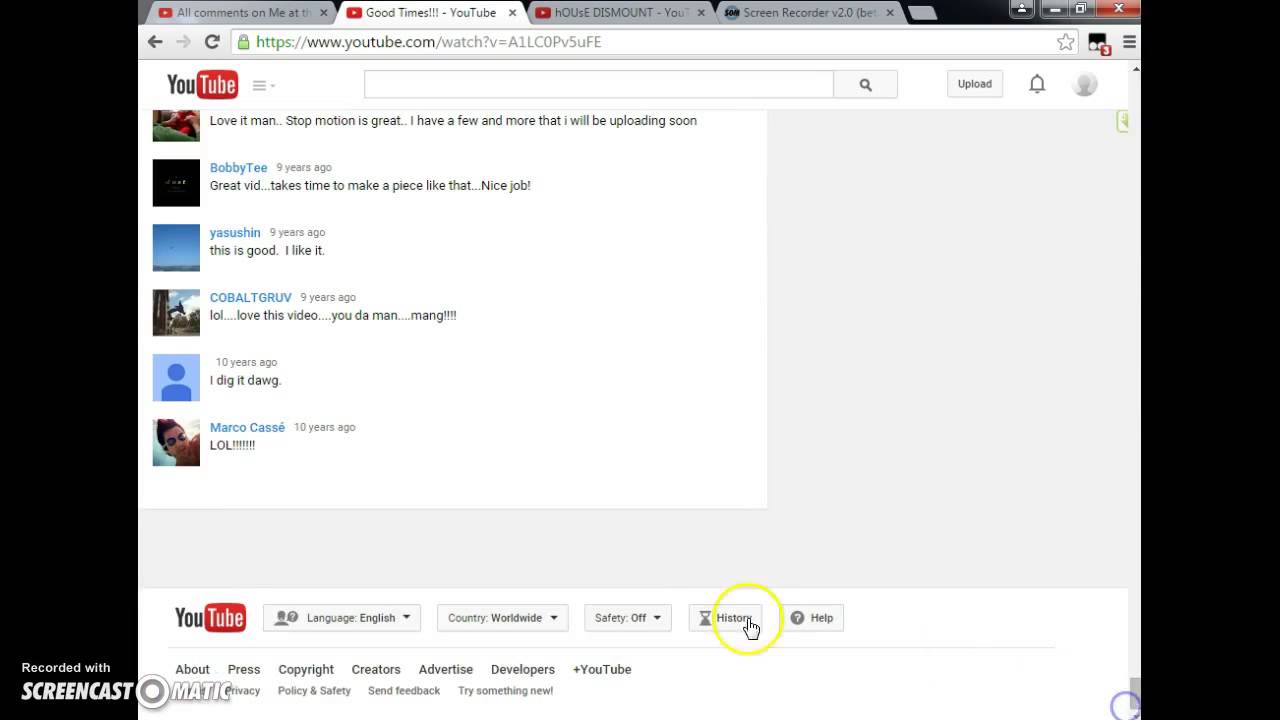The height and width of the screenshot is (720, 1280).
Task: Expand the Safety: Off dropdown
Action: tap(627, 618)
